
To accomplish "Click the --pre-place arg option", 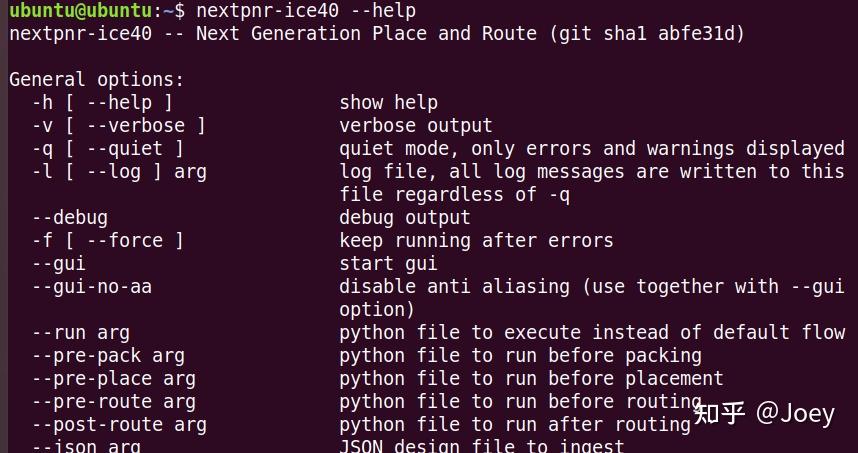I will tap(113, 378).
